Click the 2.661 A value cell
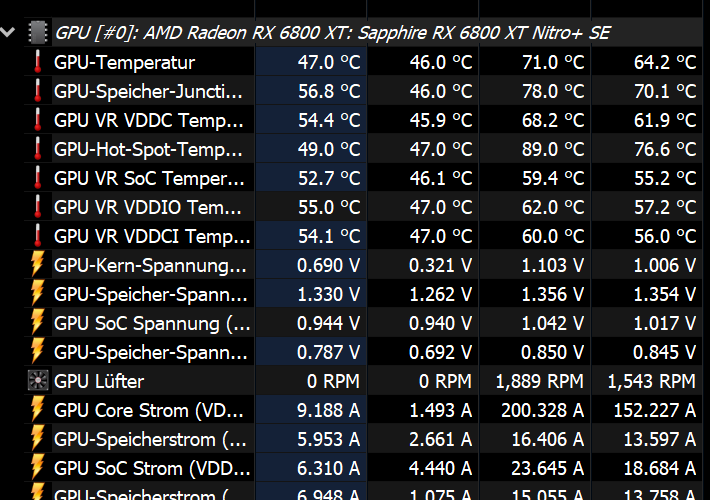The image size is (710, 500). (441, 439)
